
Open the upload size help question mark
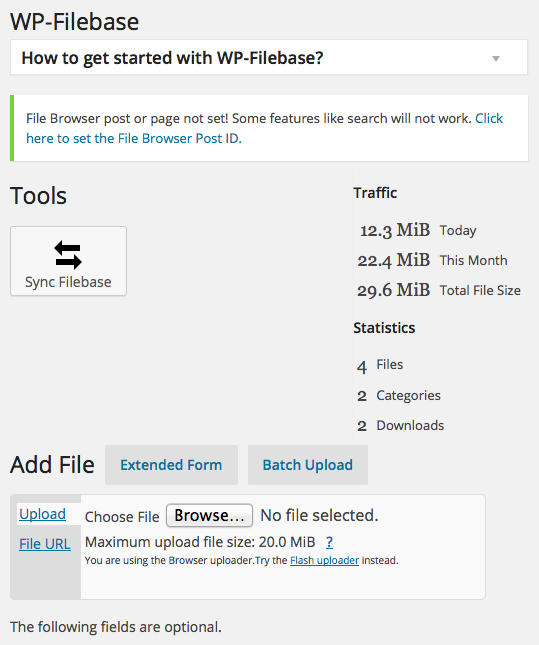(x=329, y=542)
